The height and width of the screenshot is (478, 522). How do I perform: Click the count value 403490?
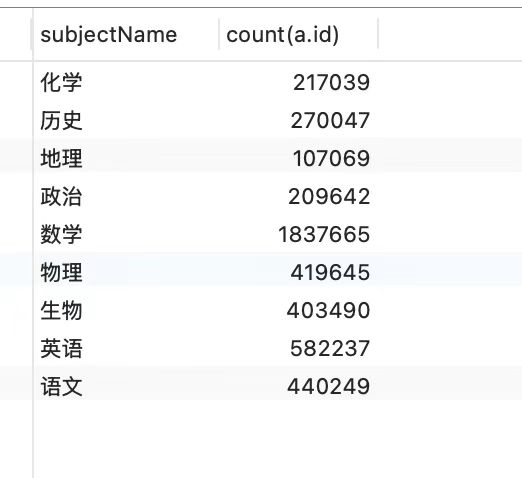[x=329, y=310]
